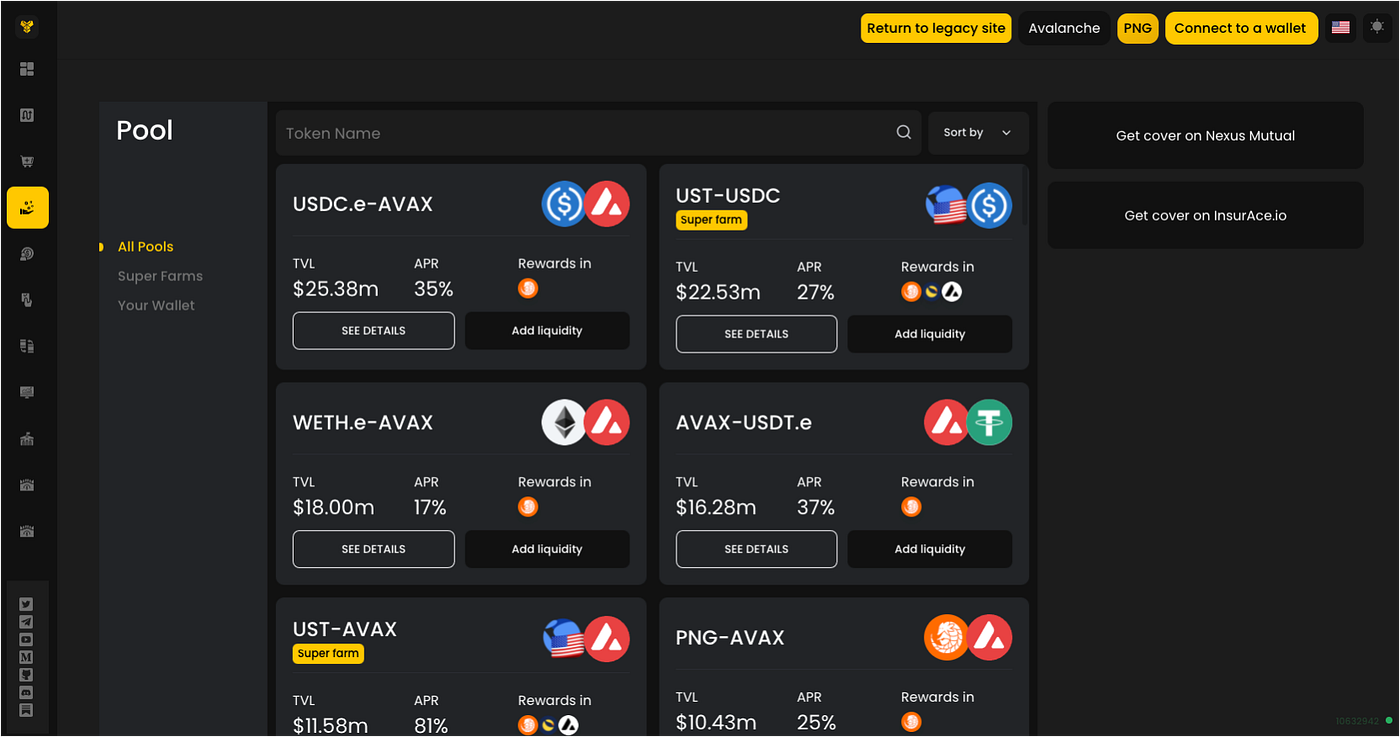See details for the WETH.e-AVAX pool
This screenshot has width=1400, height=737.
(374, 549)
